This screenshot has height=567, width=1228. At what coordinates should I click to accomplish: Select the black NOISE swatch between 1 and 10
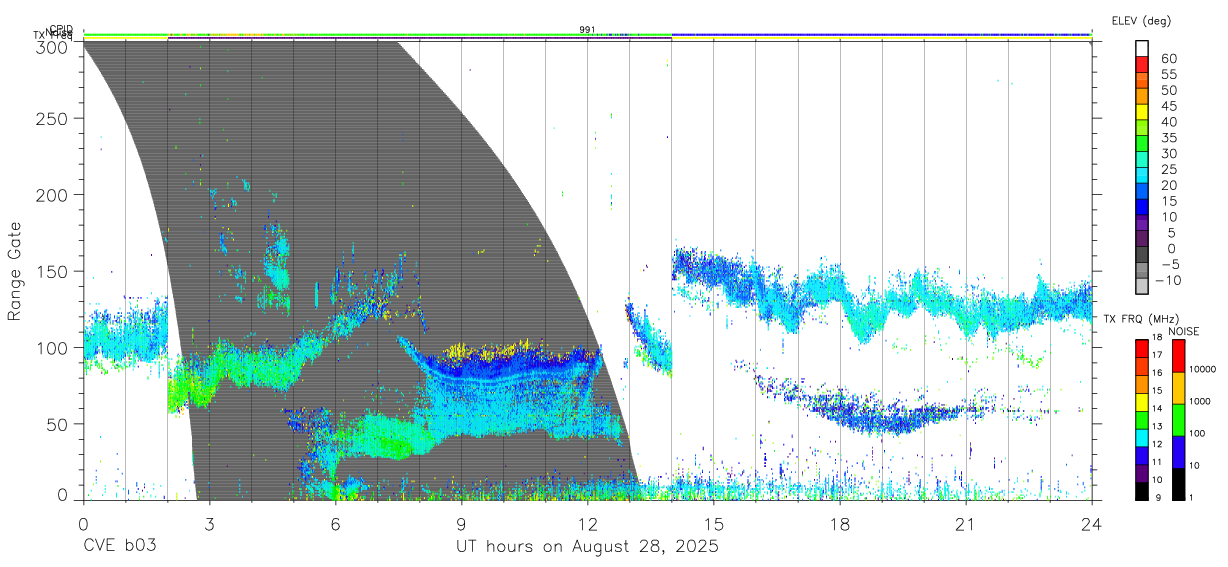(x=1177, y=483)
